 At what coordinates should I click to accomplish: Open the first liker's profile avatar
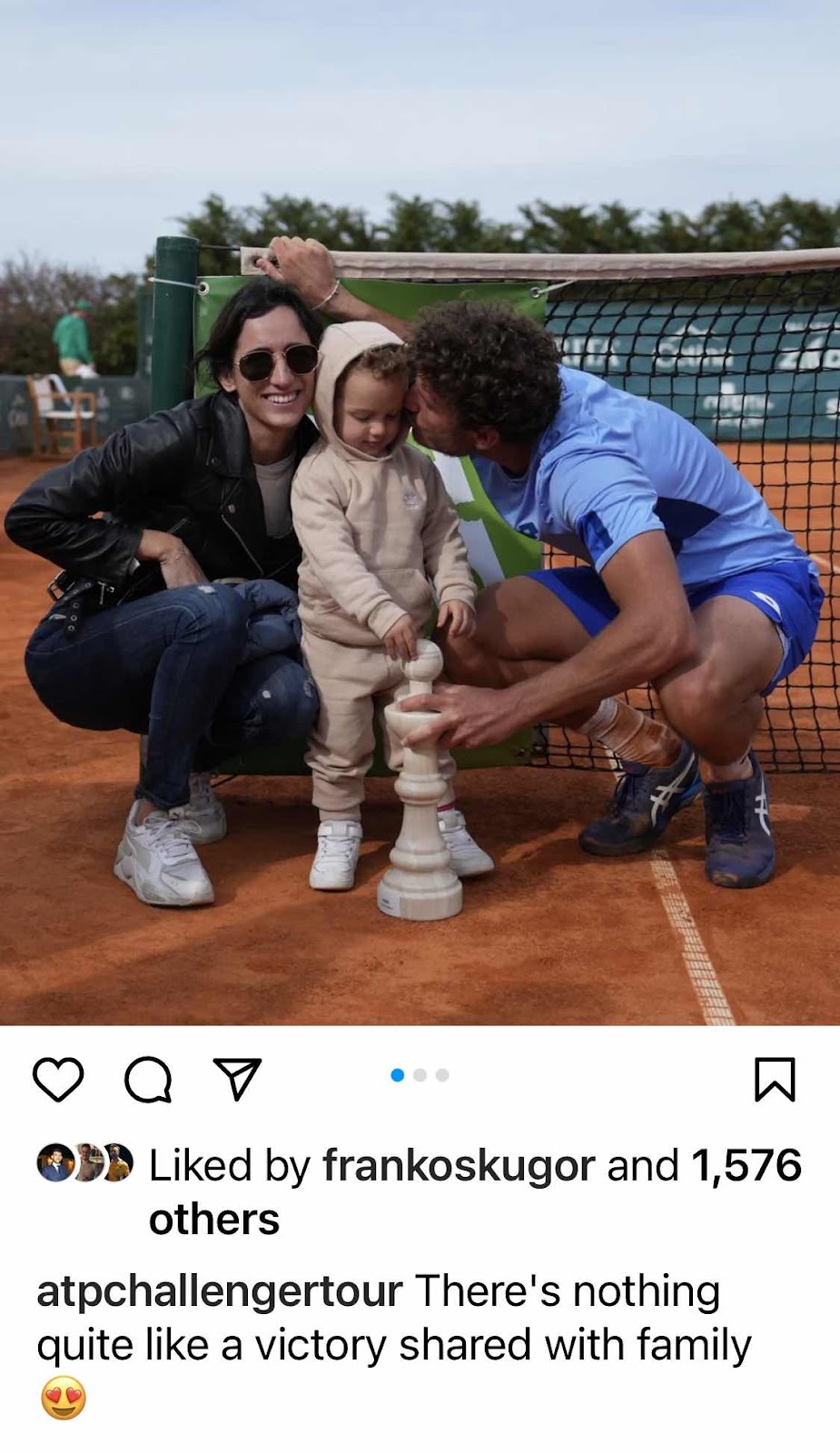[54, 1162]
